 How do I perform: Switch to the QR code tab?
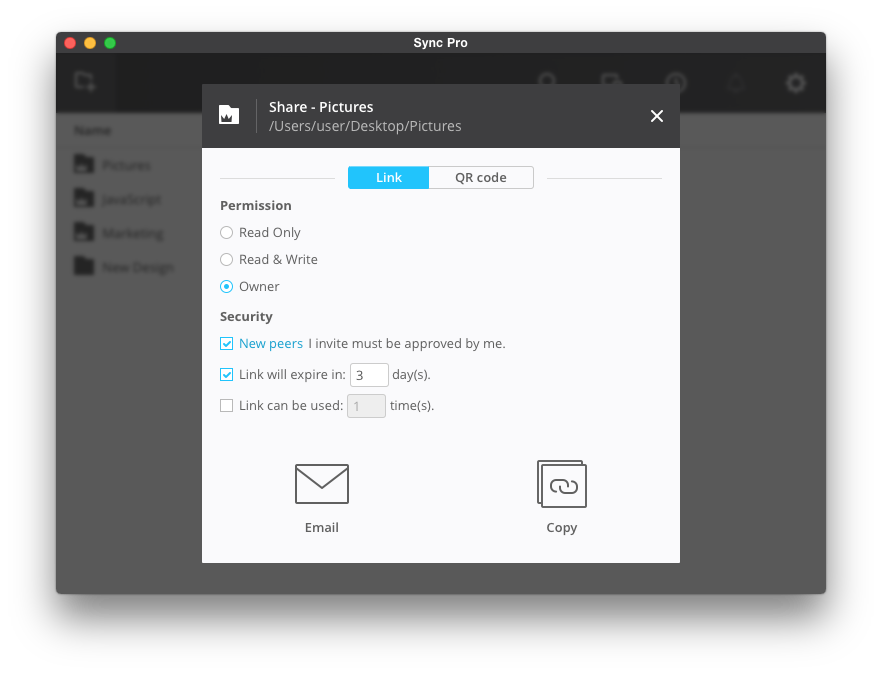coord(481,178)
